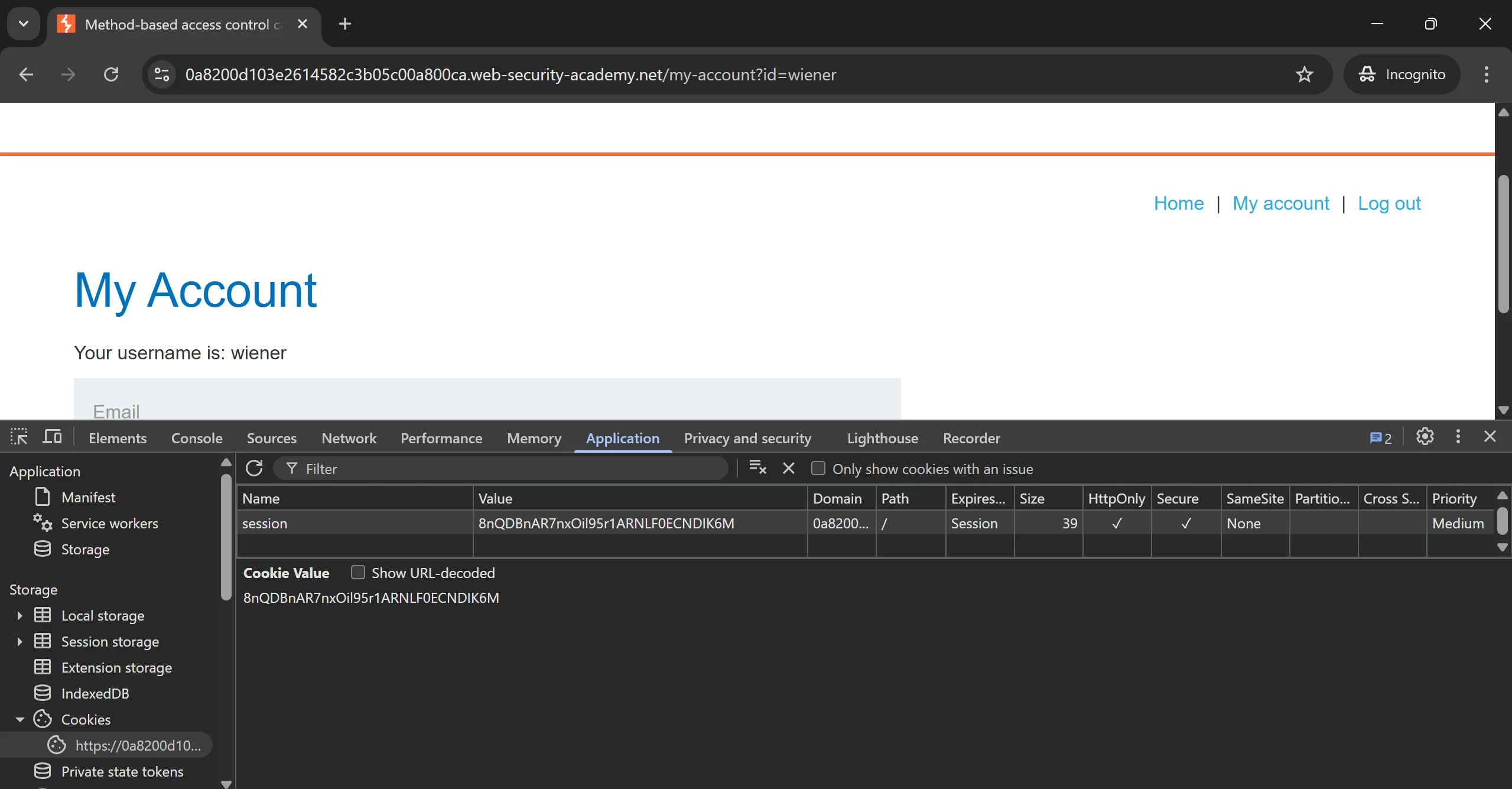
Task: Expand the Local storage tree item
Action: coord(19,616)
